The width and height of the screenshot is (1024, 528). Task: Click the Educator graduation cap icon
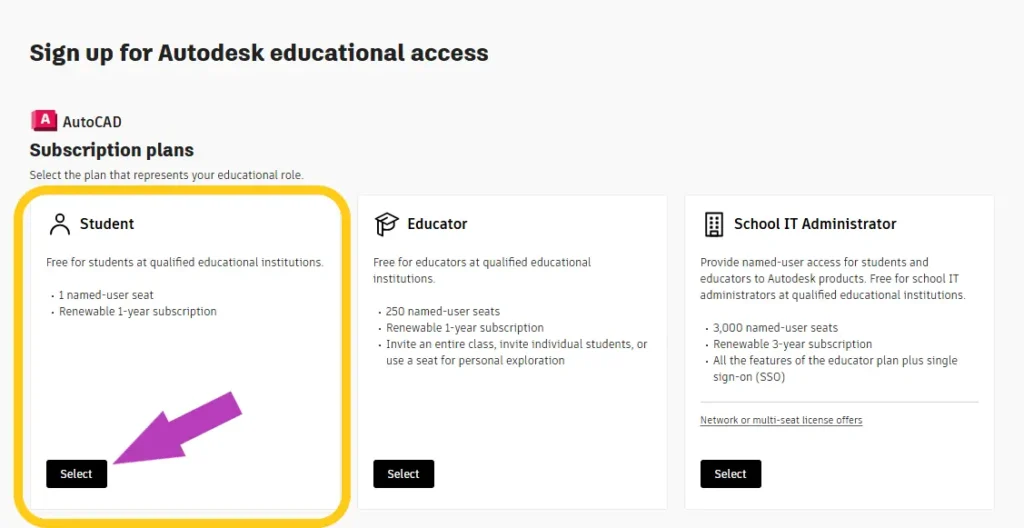coord(387,224)
